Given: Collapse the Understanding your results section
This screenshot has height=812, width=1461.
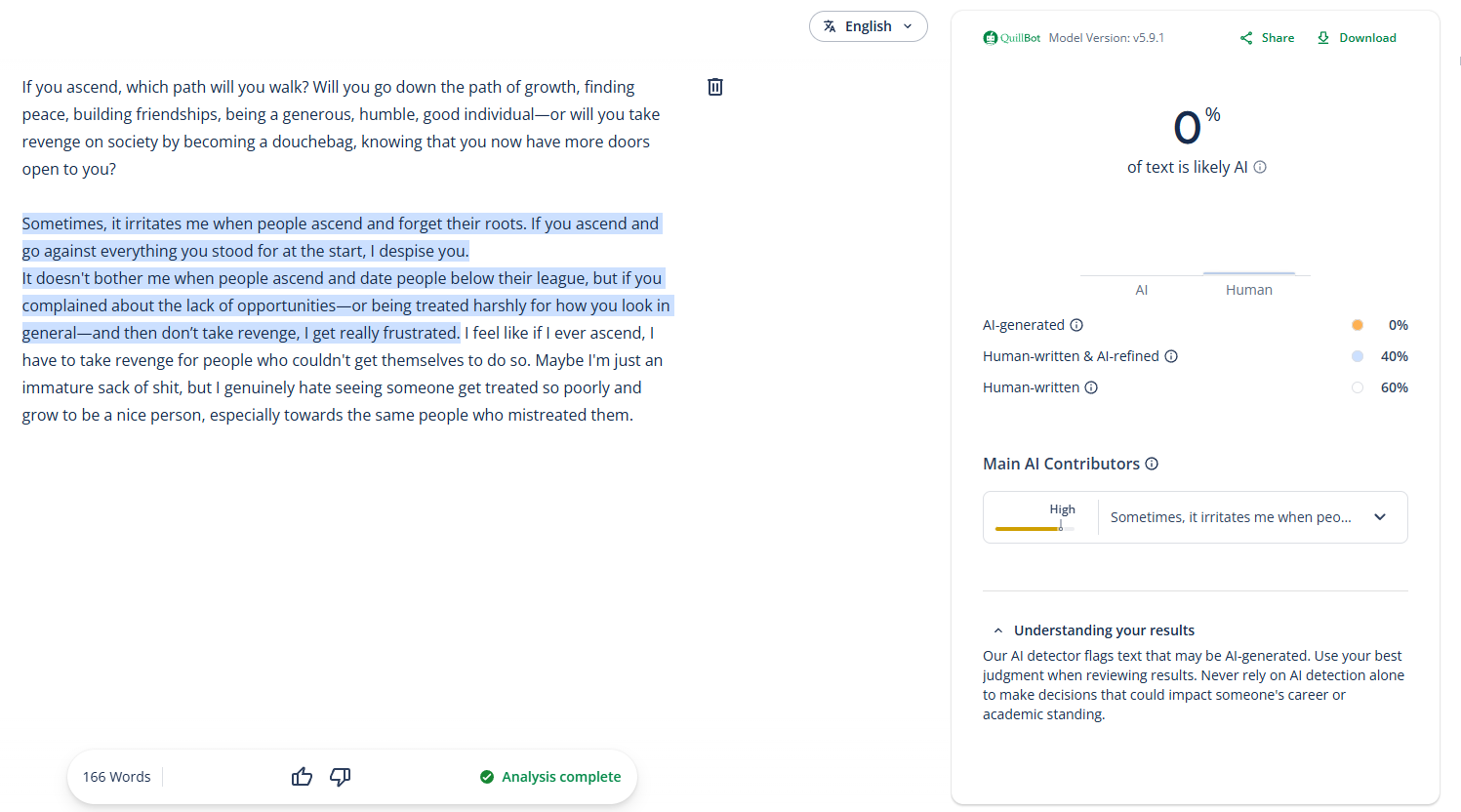Looking at the screenshot, I should (x=998, y=630).
